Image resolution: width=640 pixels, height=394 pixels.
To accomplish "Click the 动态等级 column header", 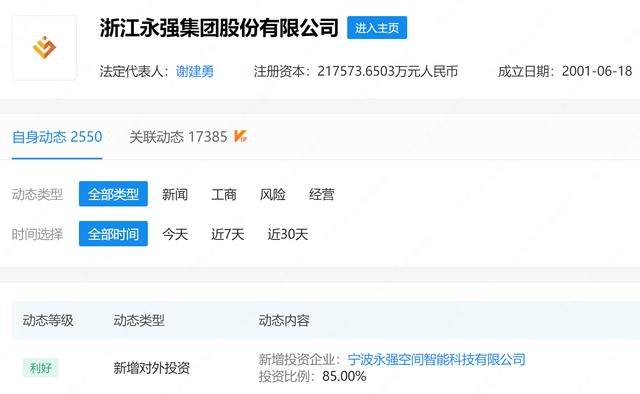I will tap(48, 321).
